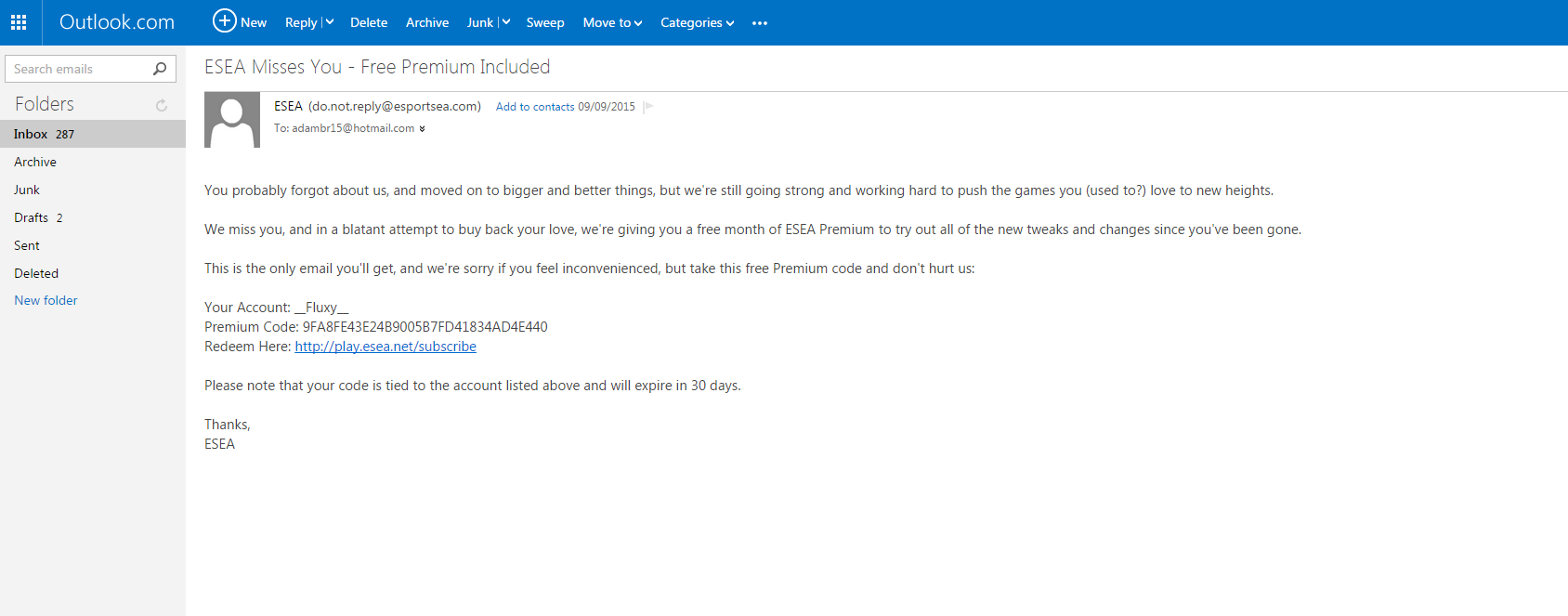The width and height of the screenshot is (1568, 616).
Task: Expand the Junk dropdown arrow
Action: pyautogui.click(x=505, y=22)
